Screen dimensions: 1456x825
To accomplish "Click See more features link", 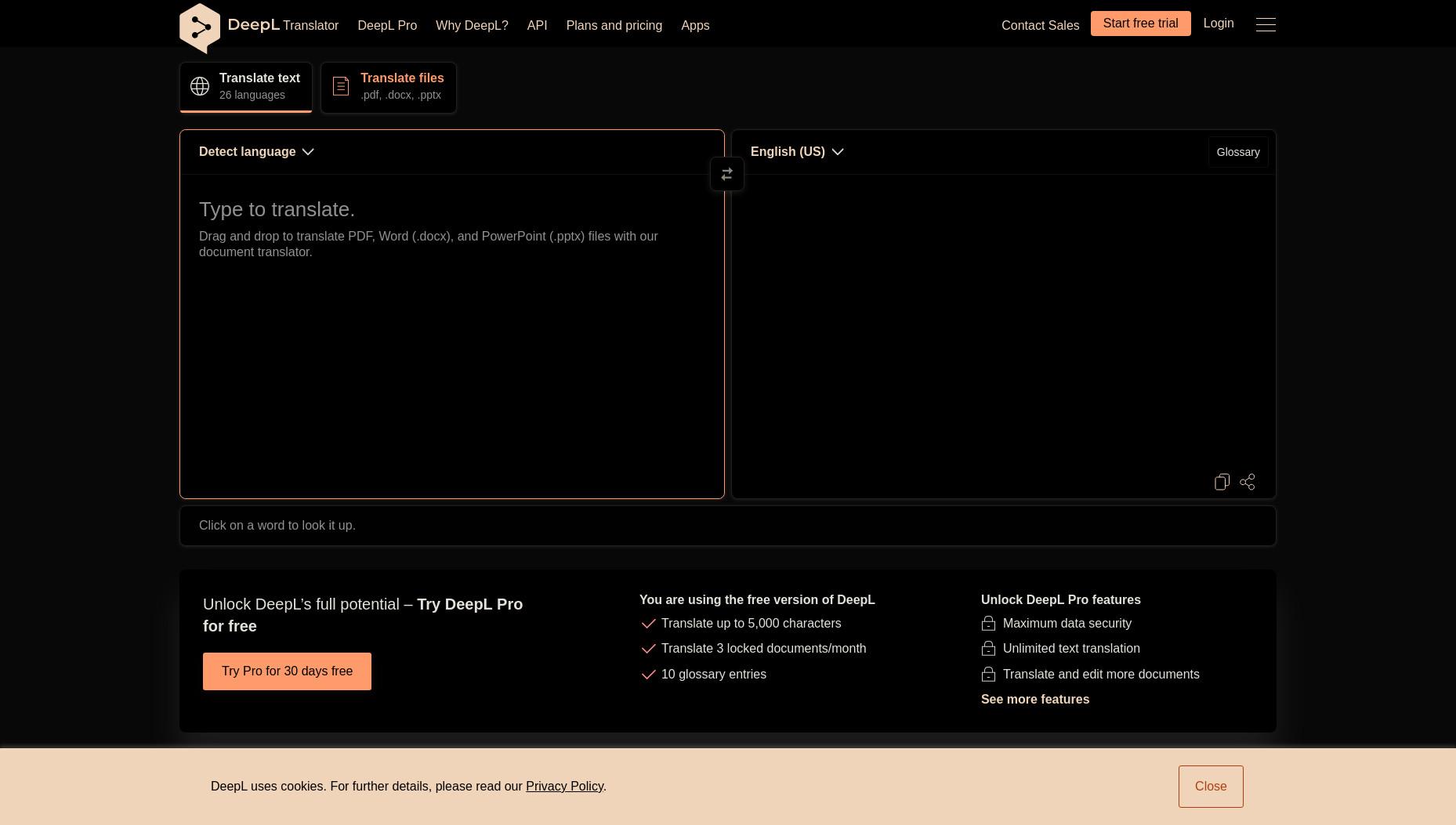I will (1035, 700).
